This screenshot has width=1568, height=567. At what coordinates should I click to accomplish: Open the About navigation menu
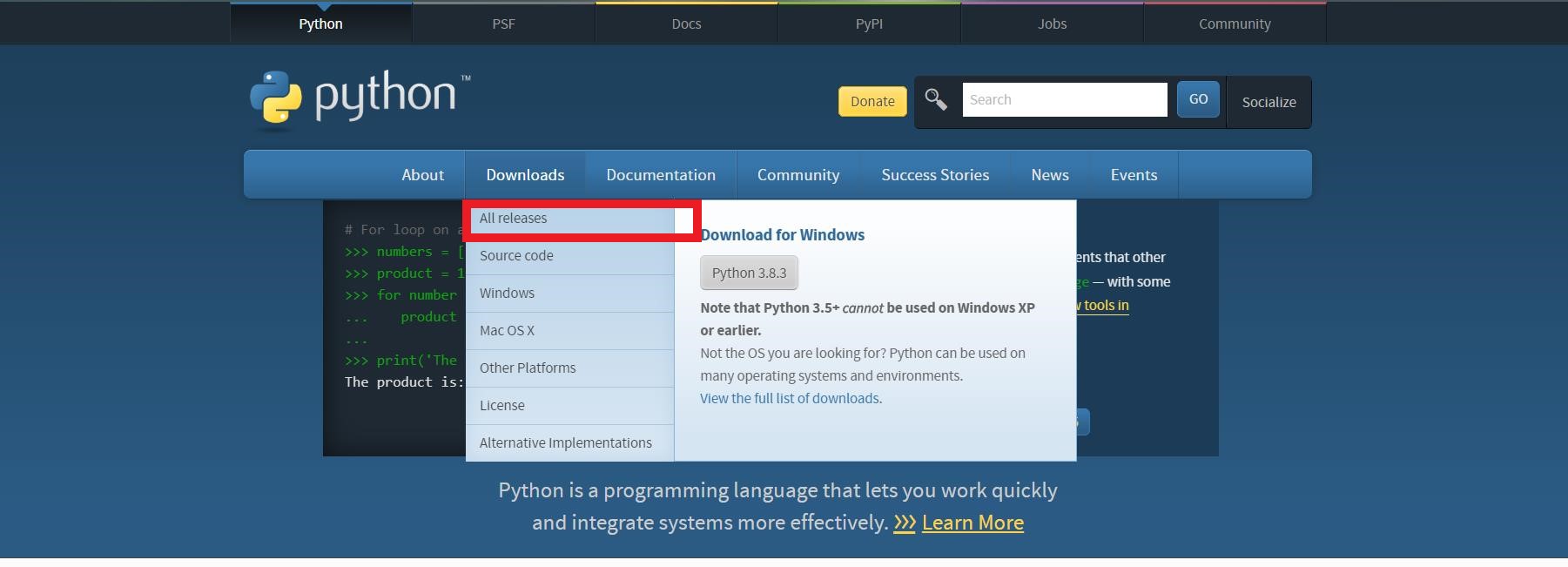point(422,174)
